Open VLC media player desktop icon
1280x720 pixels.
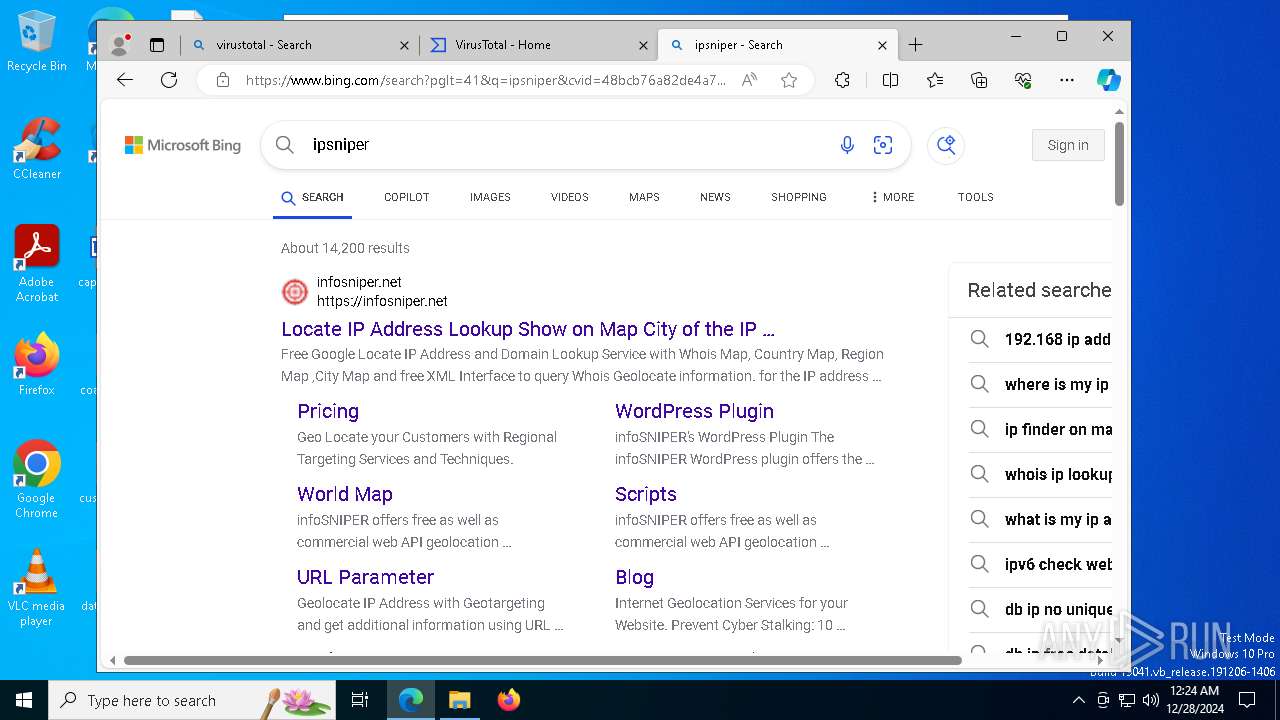coord(36,588)
